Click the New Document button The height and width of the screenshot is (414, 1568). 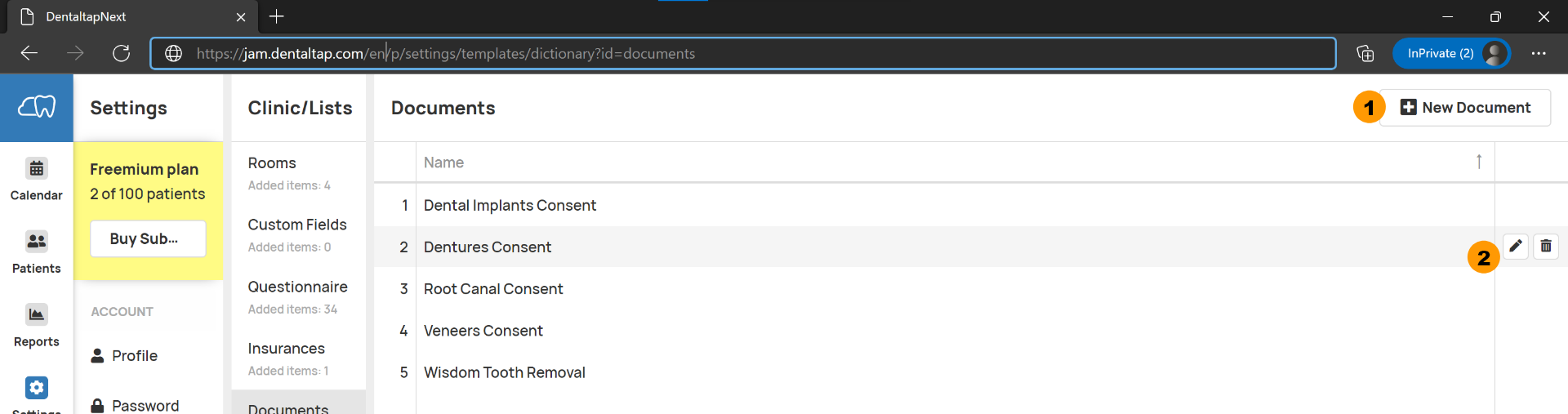[x=1465, y=108]
